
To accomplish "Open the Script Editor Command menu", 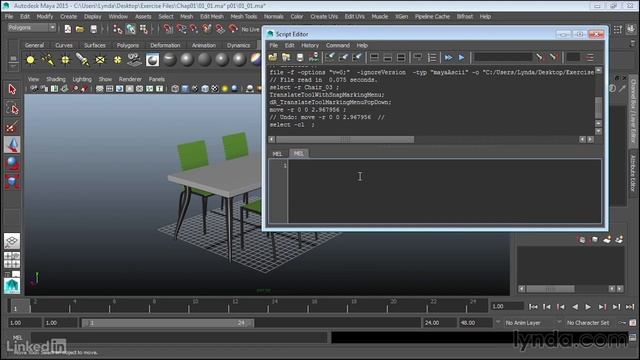I will click(x=338, y=45).
